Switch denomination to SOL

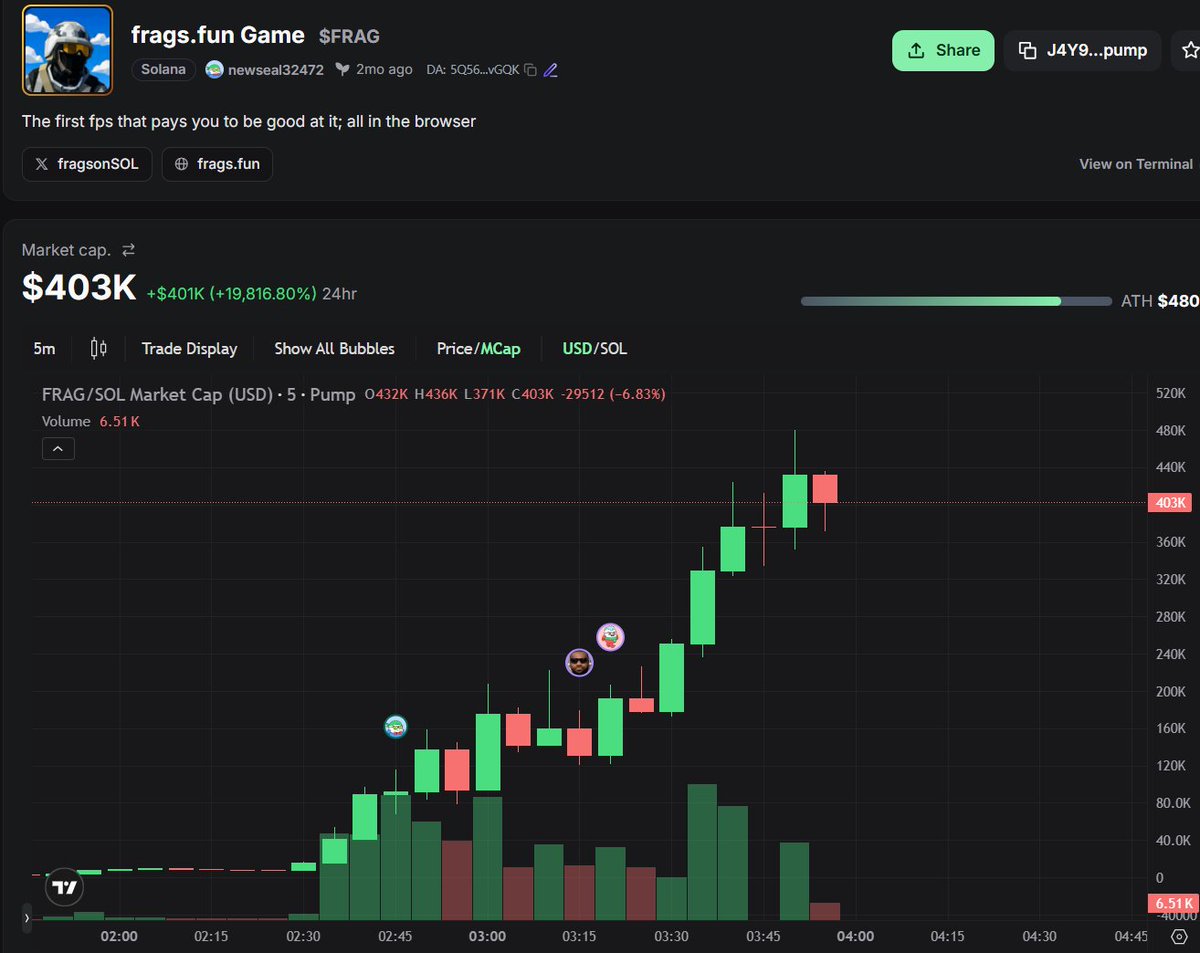613,348
